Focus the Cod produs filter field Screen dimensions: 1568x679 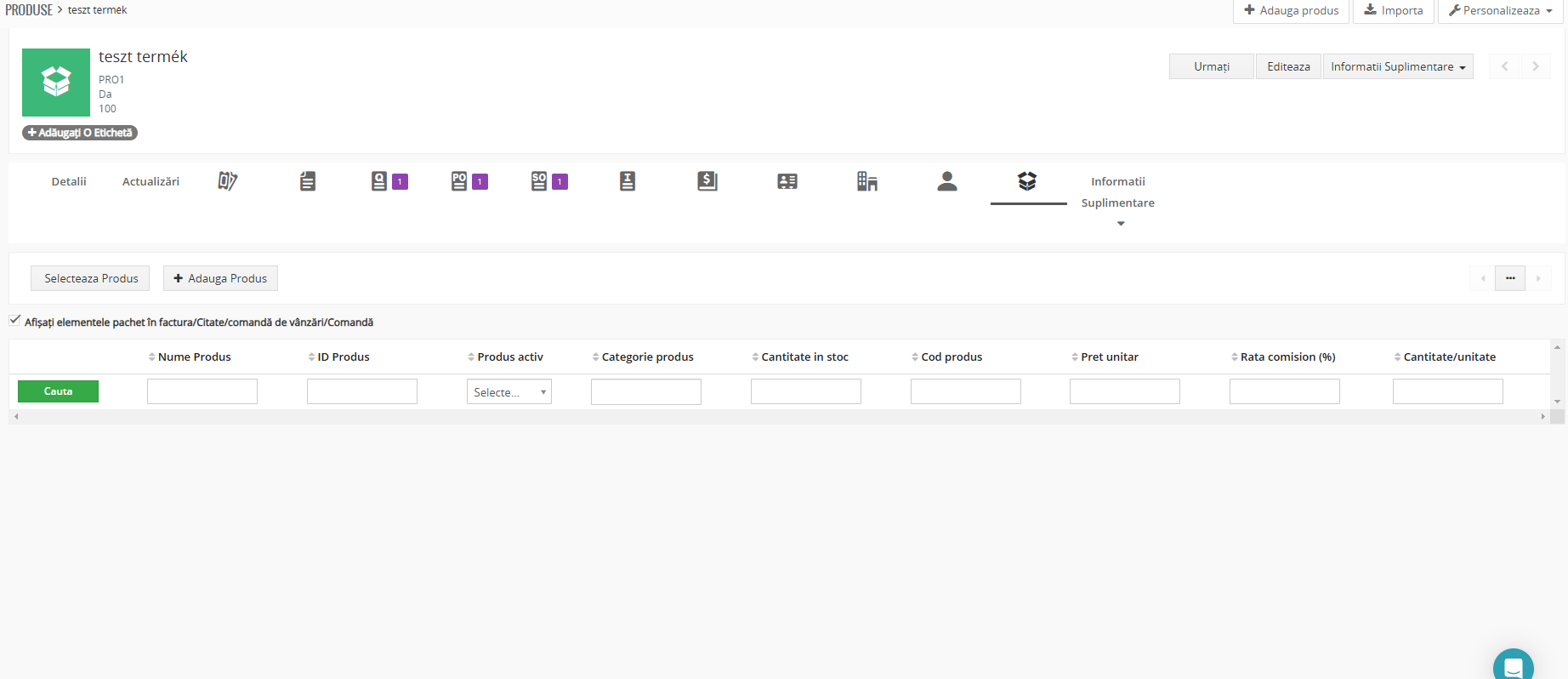click(x=966, y=391)
